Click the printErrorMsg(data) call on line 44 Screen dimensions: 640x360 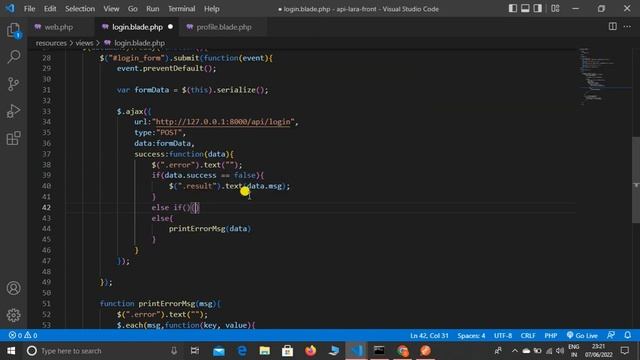tap(210, 229)
